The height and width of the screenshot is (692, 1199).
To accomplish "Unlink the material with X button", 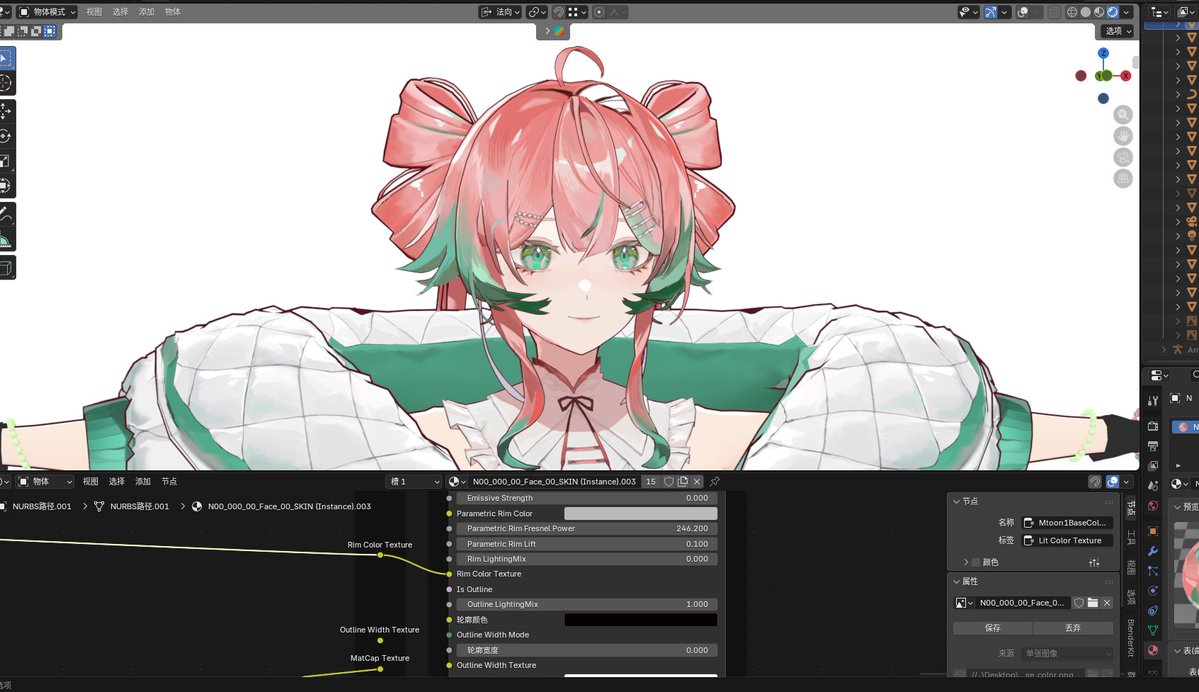I will [x=697, y=482].
